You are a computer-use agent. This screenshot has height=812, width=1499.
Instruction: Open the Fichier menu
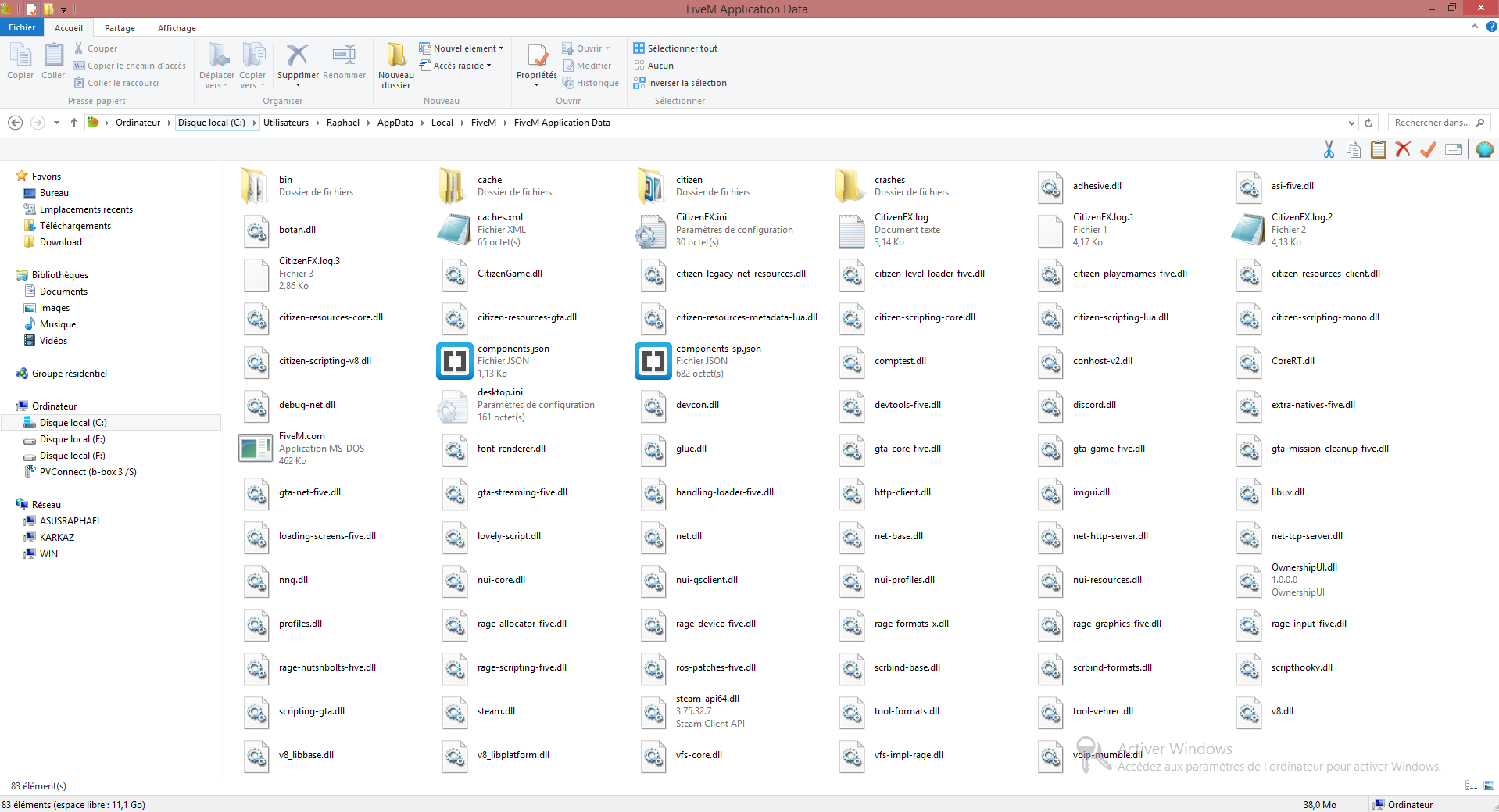tap(22, 27)
